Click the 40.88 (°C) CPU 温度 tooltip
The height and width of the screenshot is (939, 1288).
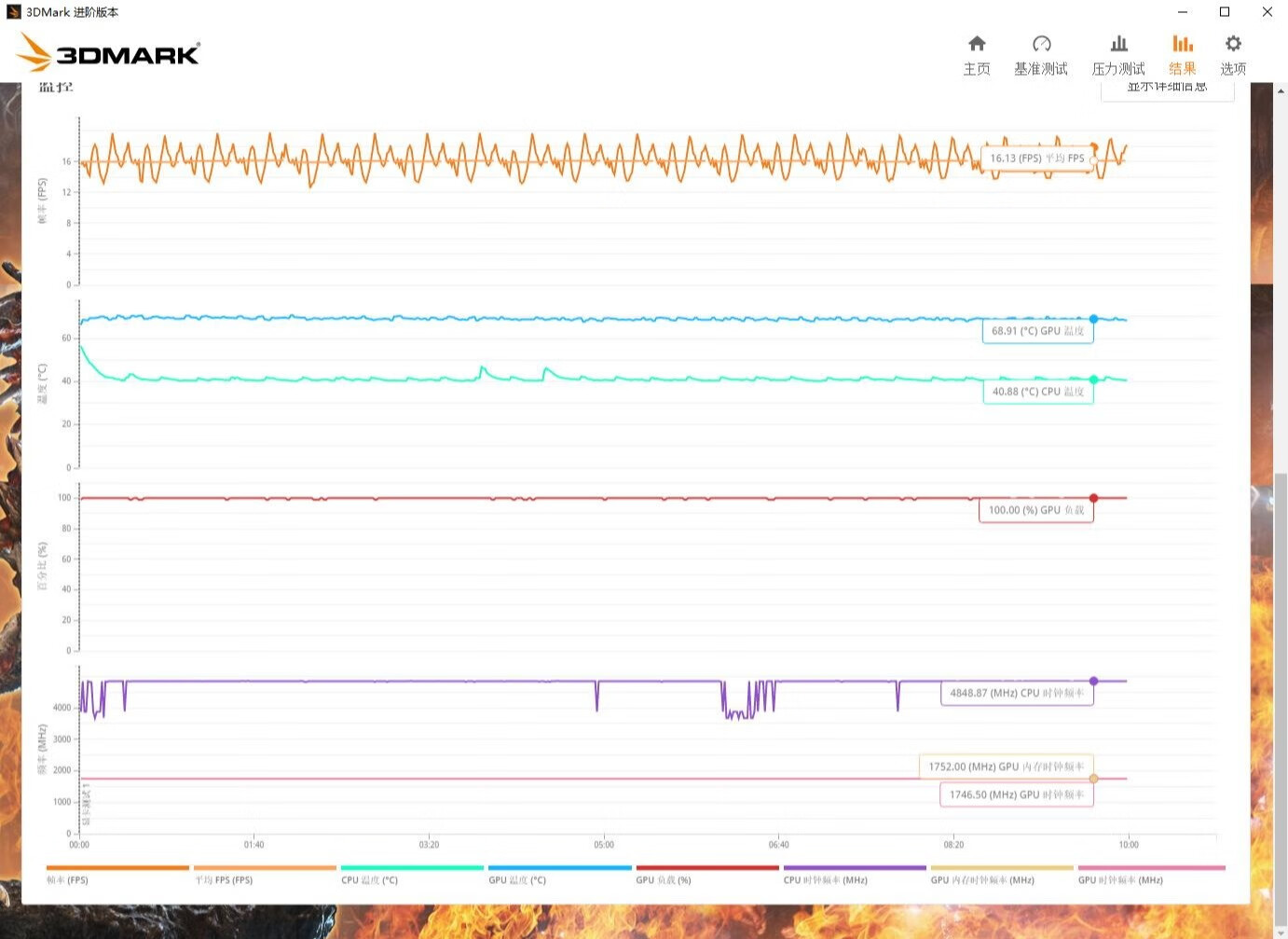tap(1038, 392)
